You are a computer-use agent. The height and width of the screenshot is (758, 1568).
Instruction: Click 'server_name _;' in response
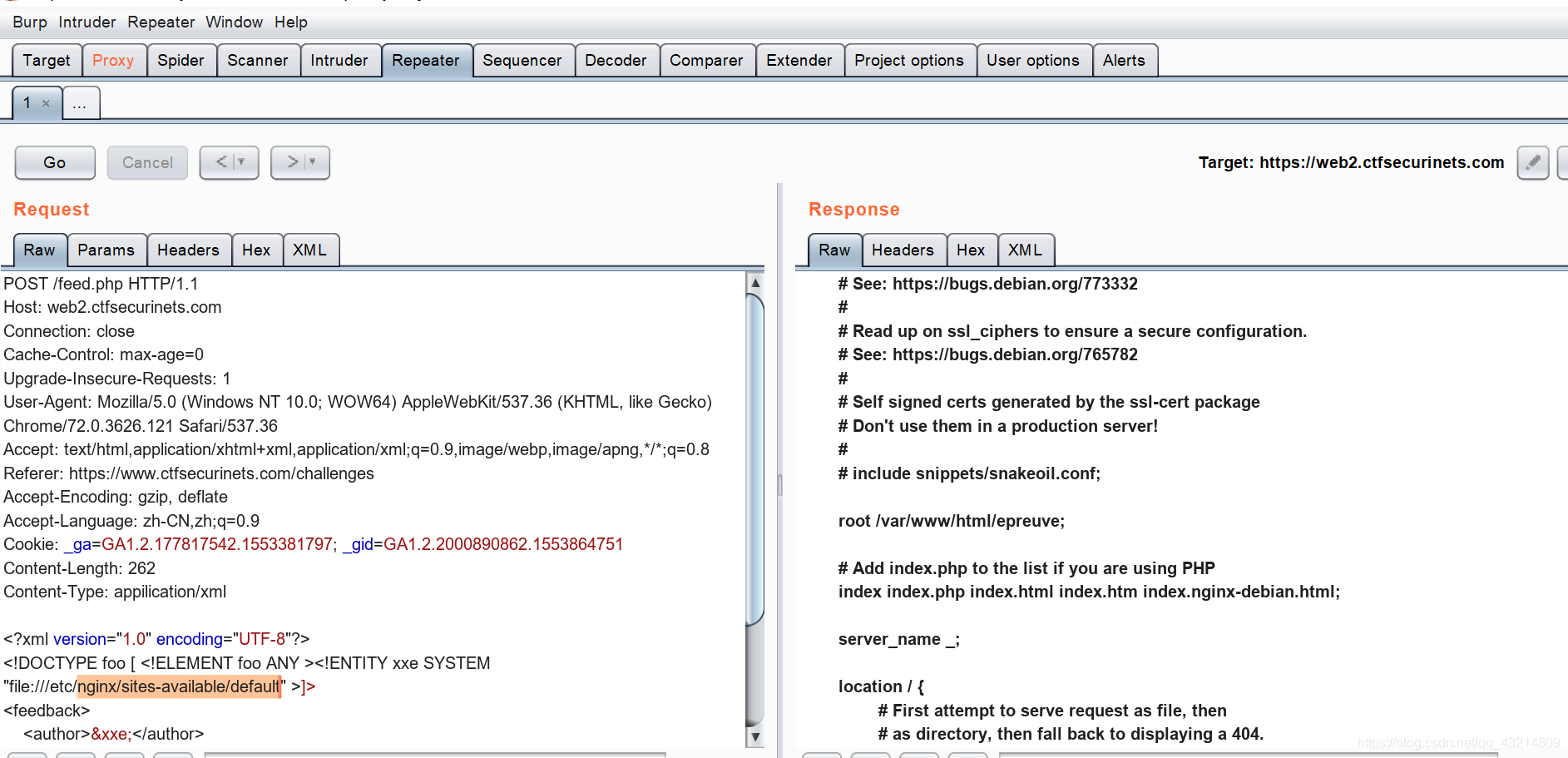click(899, 639)
